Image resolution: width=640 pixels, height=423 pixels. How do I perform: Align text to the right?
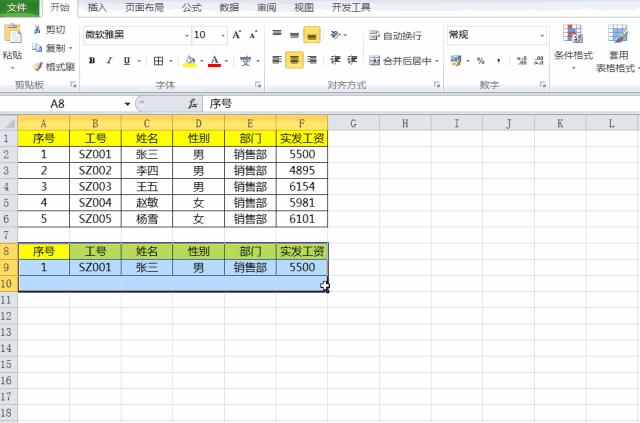[x=312, y=60]
